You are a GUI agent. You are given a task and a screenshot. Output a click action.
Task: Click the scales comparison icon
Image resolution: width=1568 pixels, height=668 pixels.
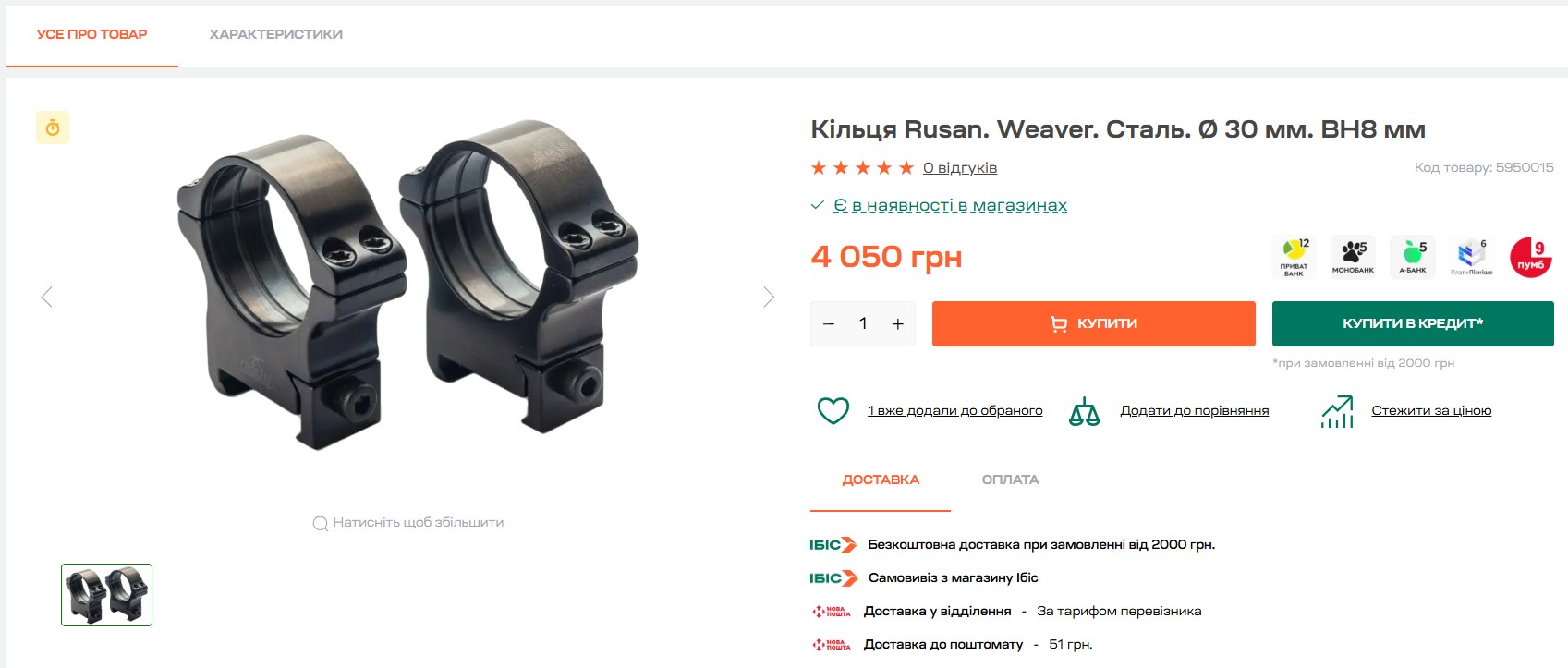point(1084,411)
